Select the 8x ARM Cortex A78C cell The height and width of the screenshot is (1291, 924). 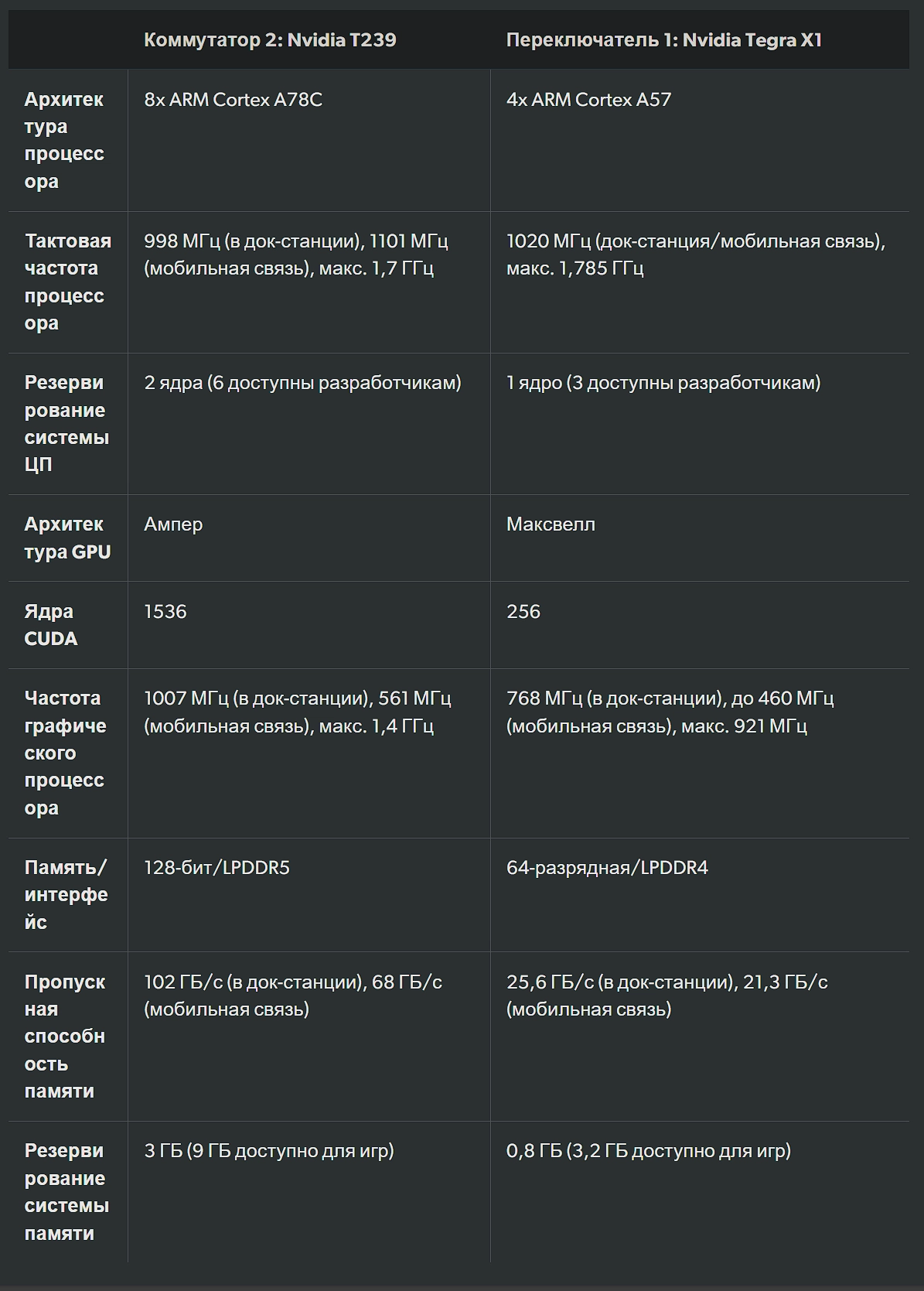click(233, 100)
